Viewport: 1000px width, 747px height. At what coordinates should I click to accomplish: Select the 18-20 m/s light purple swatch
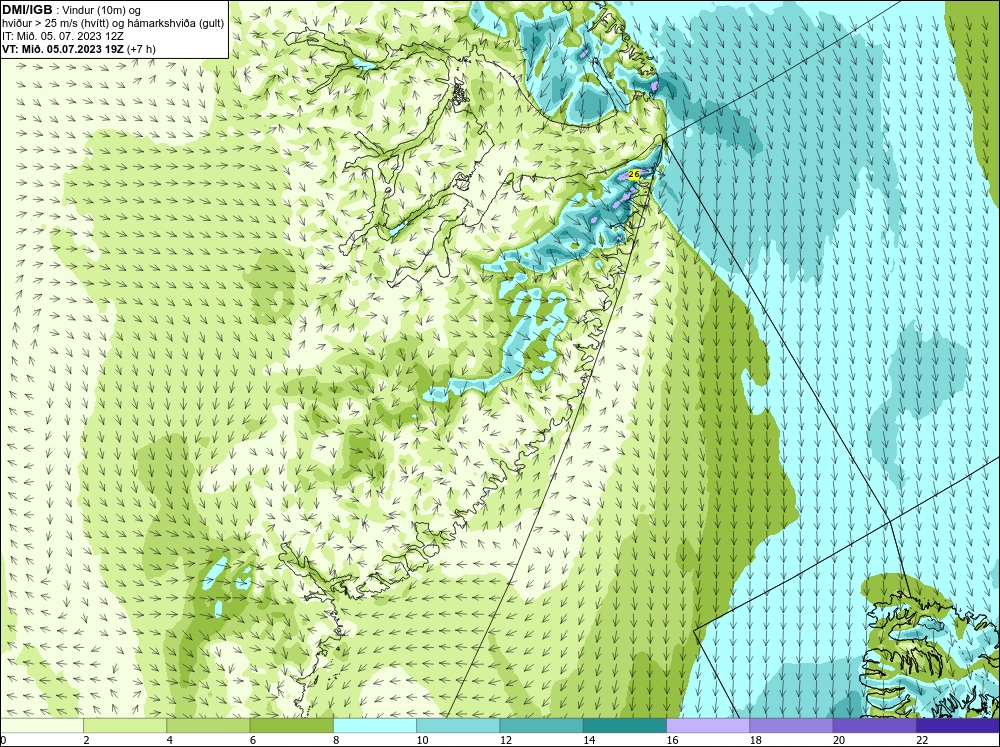[791, 725]
